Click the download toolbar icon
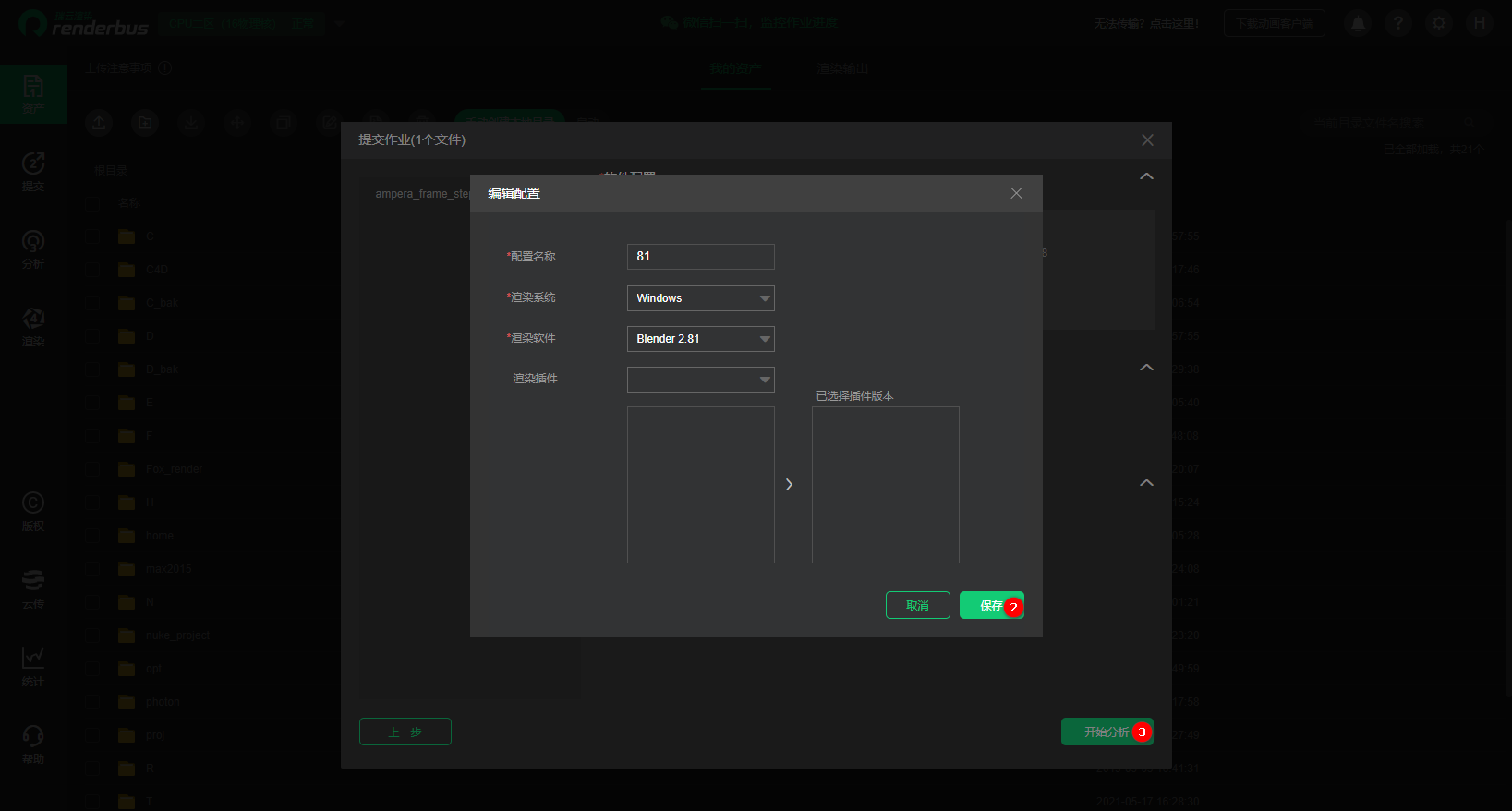This screenshot has height=811, width=1512. [191, 122]
